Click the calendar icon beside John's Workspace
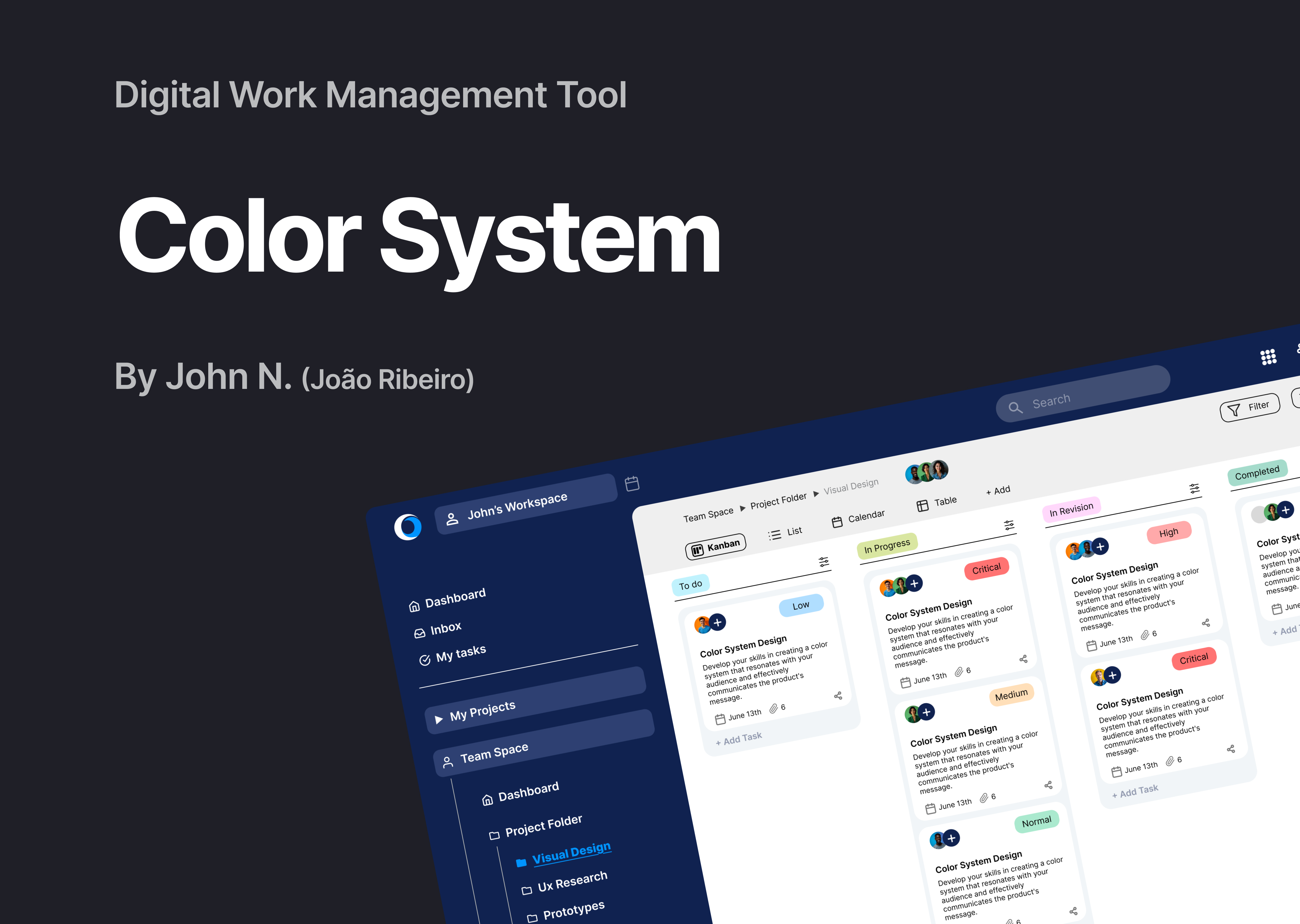This screenshot has height=924, width=1300. coord(632,484)
